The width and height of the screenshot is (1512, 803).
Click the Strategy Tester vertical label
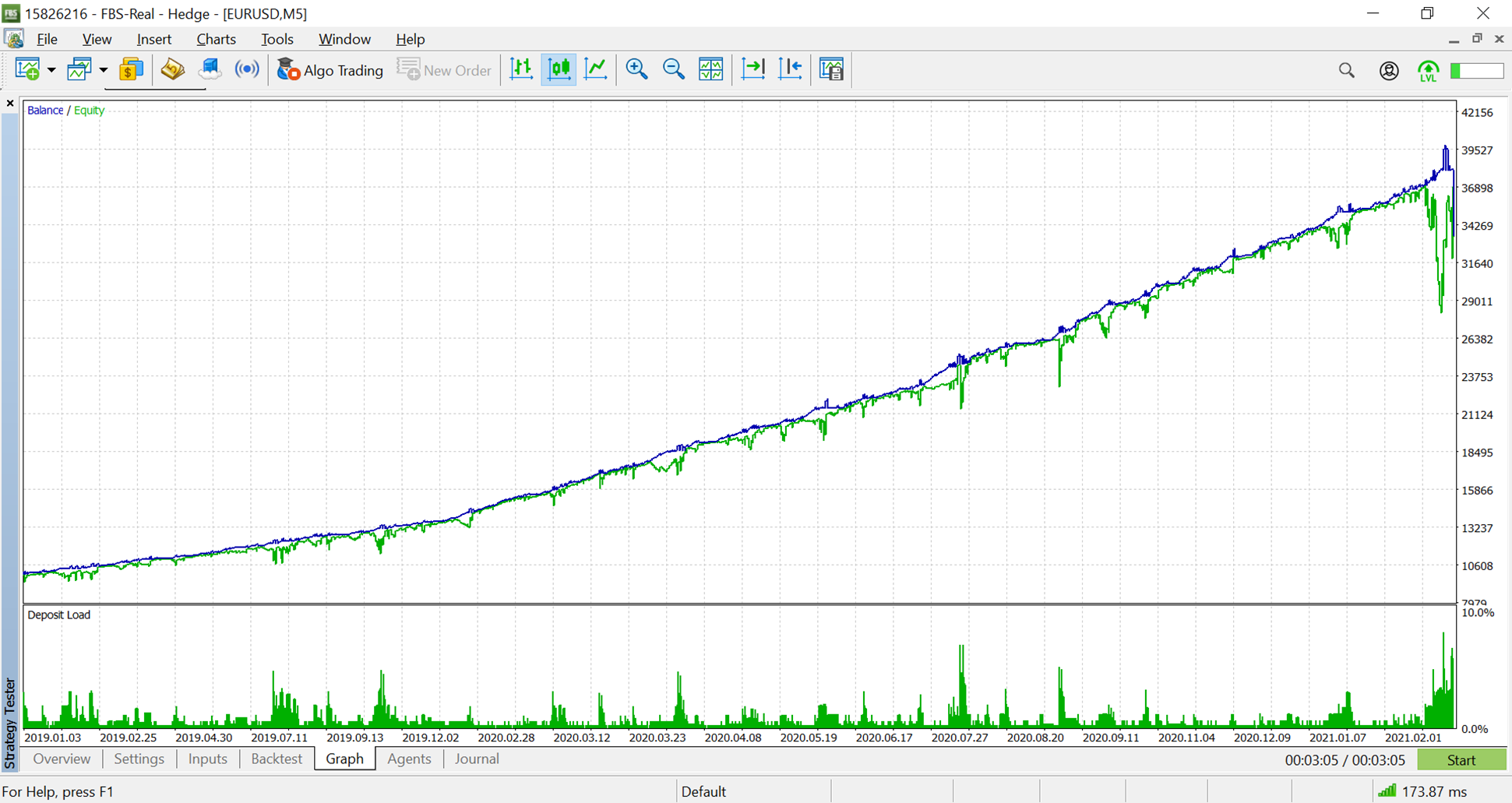tap(10, 724)
